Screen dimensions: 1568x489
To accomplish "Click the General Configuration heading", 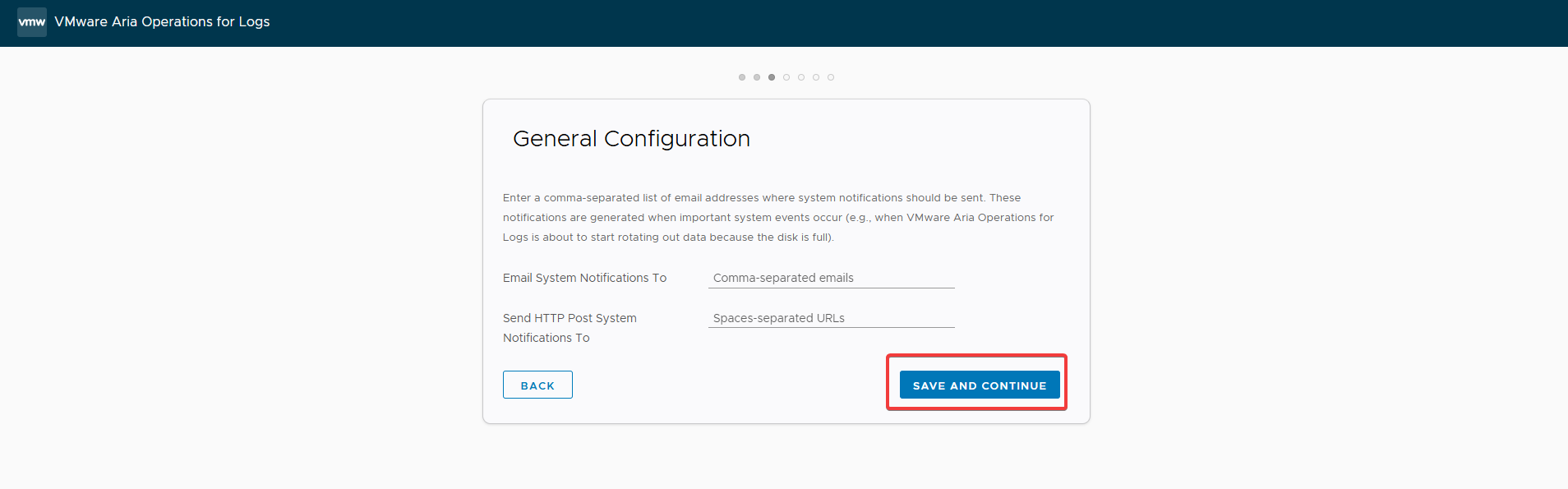I will pyautogui.click(x=631, y=139).
